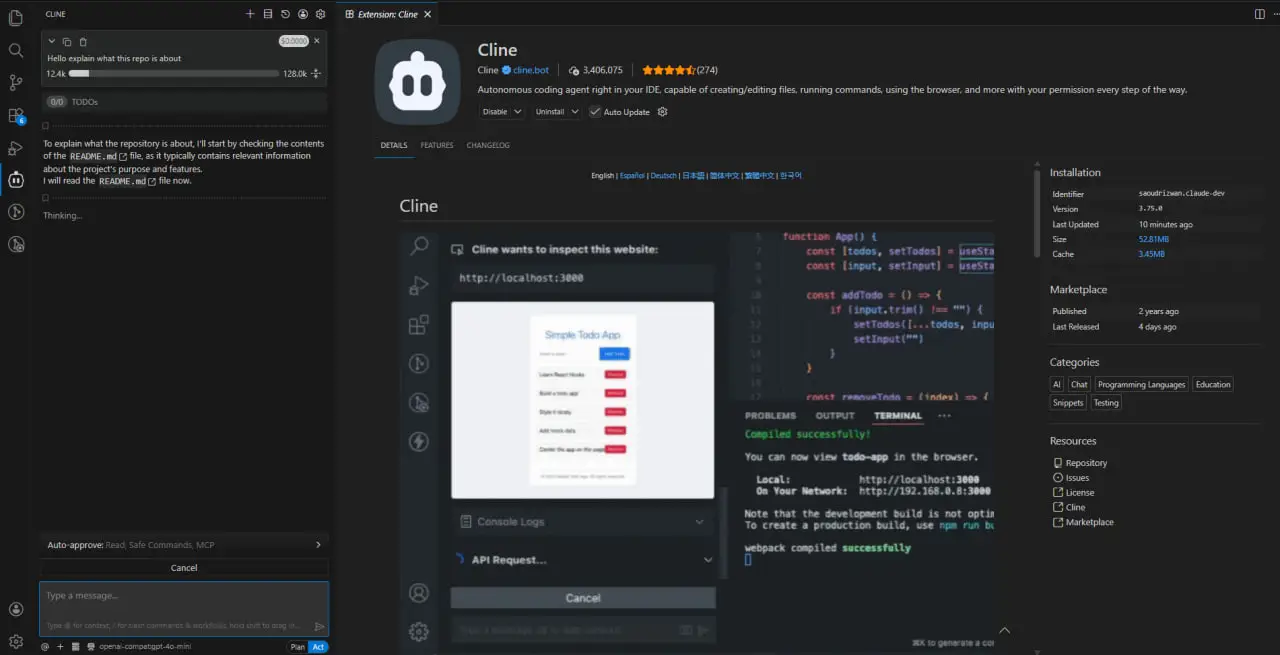
Task: Open Cline settings gear in the panel header
Action: 320,14
